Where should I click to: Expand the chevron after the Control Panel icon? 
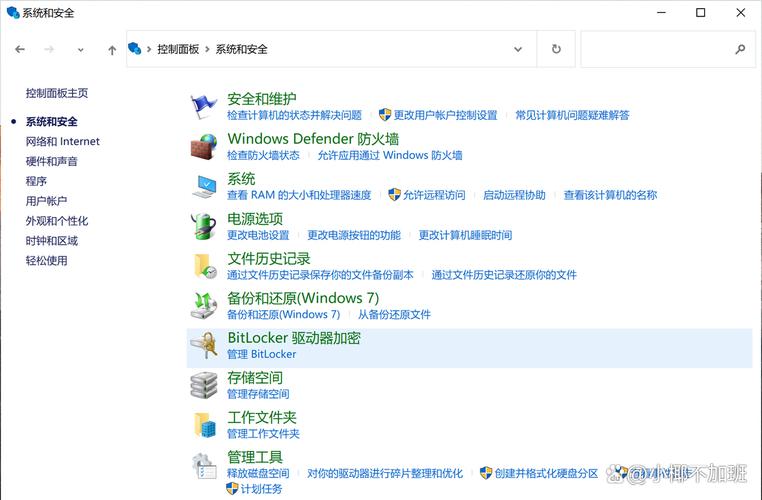point(149,49)
